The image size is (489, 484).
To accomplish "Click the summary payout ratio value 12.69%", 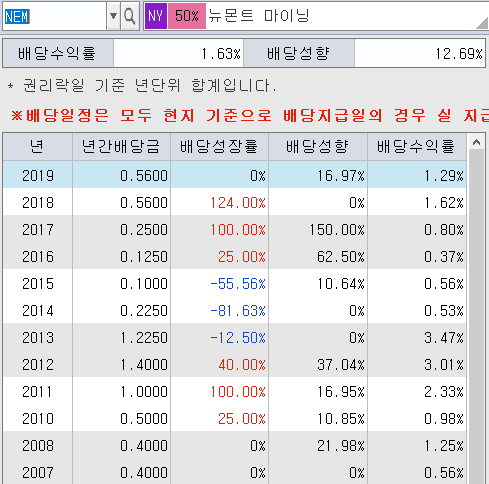I will pos(459,53).
